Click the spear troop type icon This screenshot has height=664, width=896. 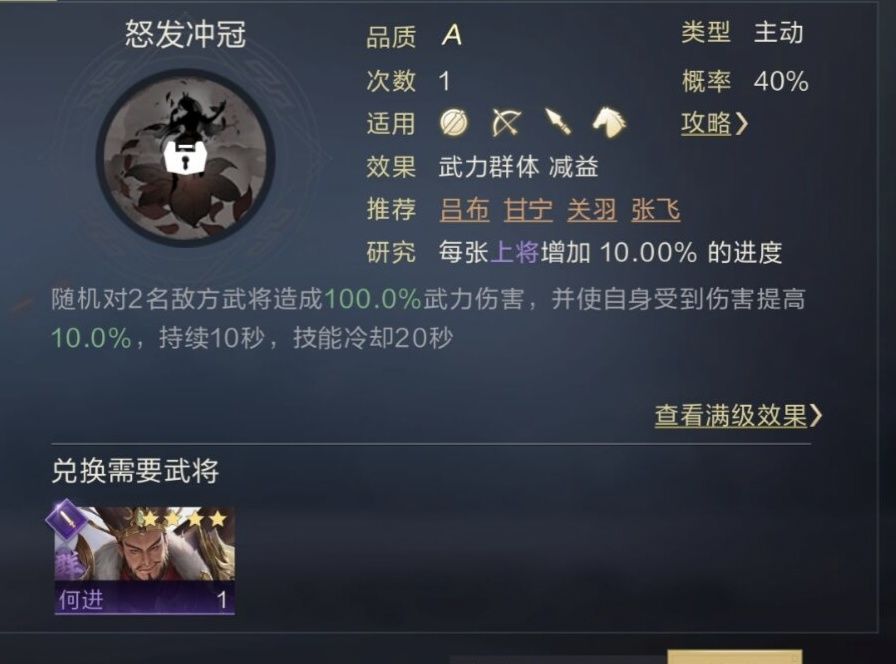(558, 122)
